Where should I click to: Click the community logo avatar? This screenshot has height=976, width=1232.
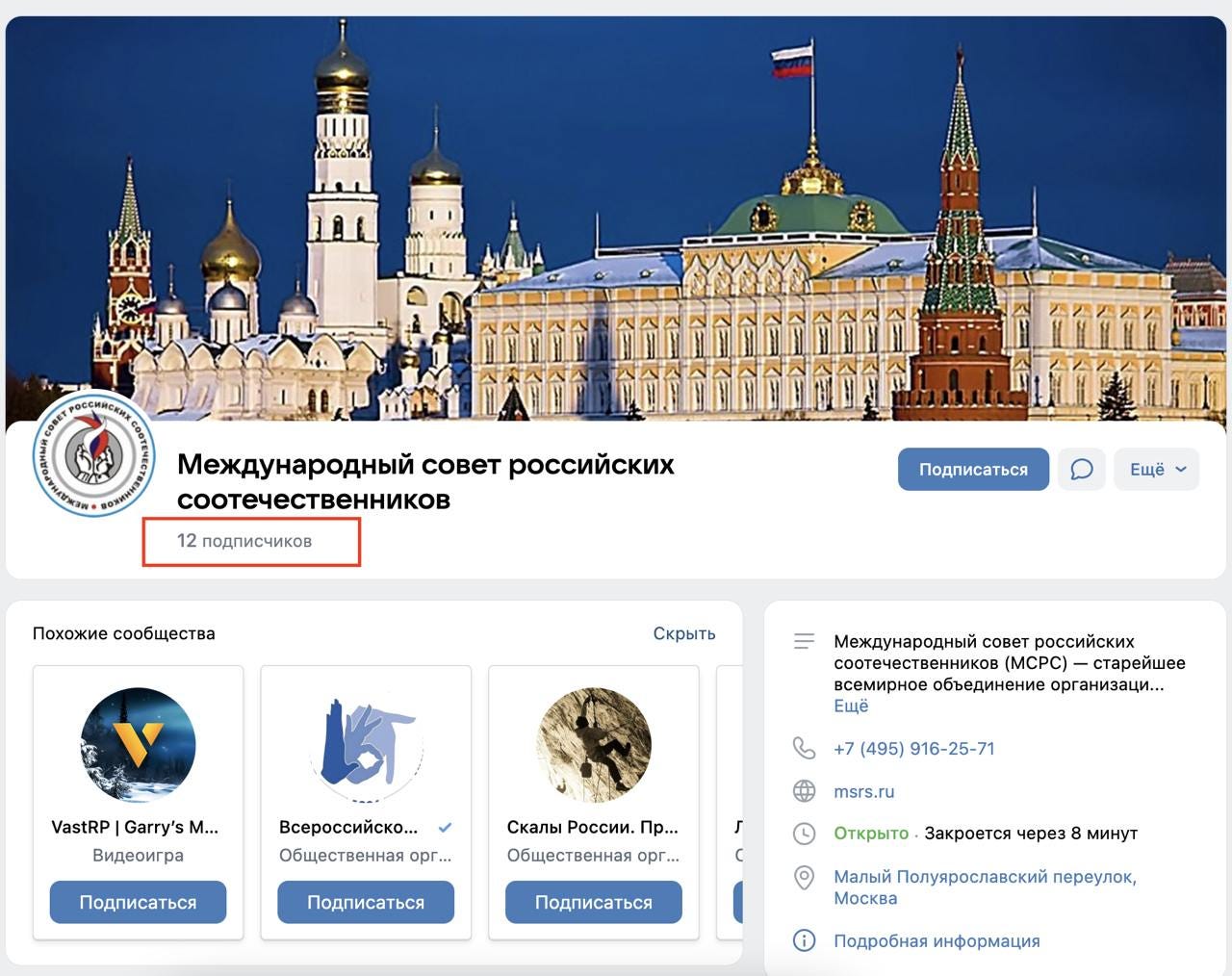click(93, 453)
